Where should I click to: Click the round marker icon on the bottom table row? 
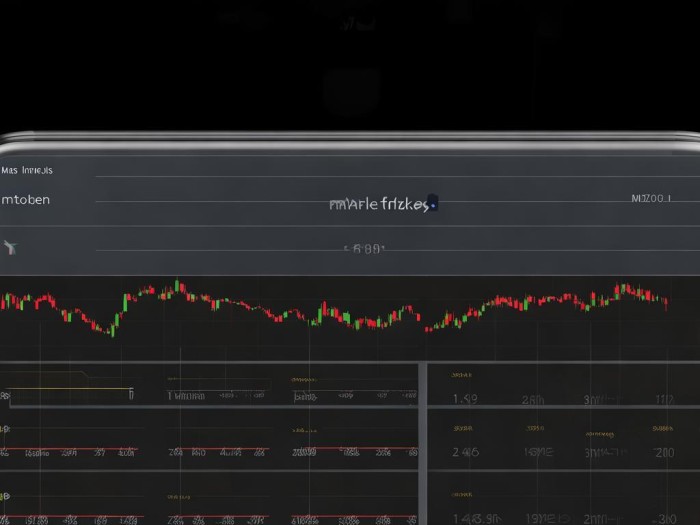(4, 496)
